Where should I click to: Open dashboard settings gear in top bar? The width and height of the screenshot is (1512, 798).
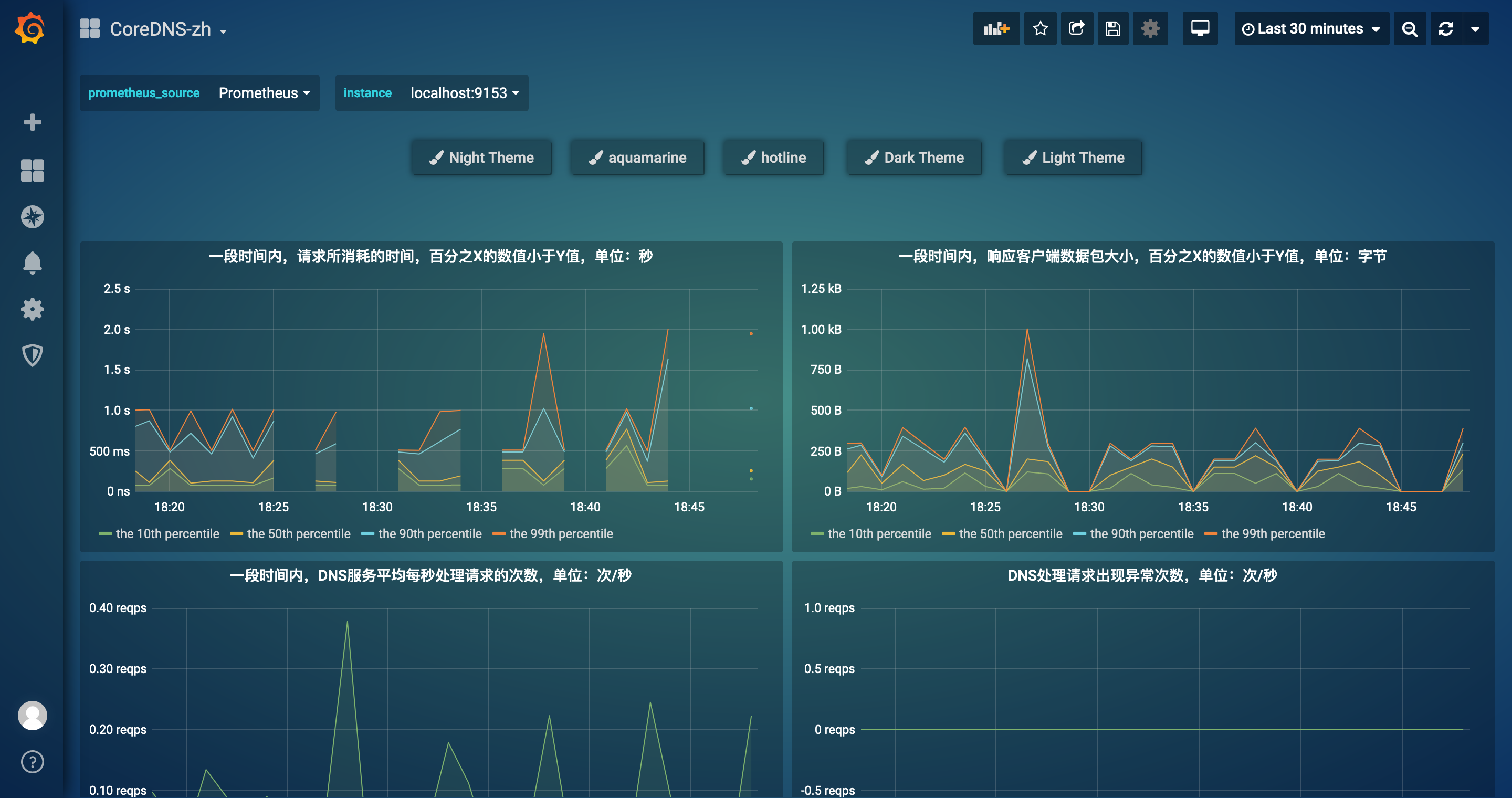point(1150,28)
